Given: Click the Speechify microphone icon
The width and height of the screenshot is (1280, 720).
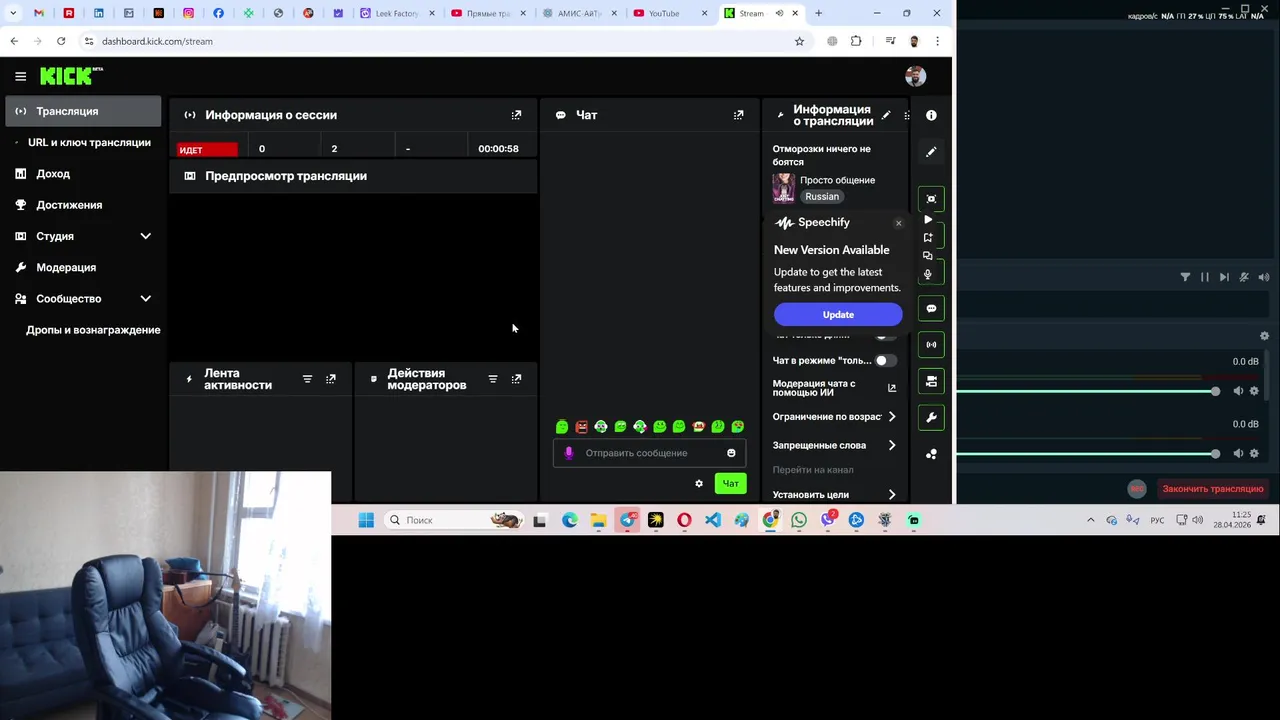Looking at the screenshot, I should [x=928, y=274].
